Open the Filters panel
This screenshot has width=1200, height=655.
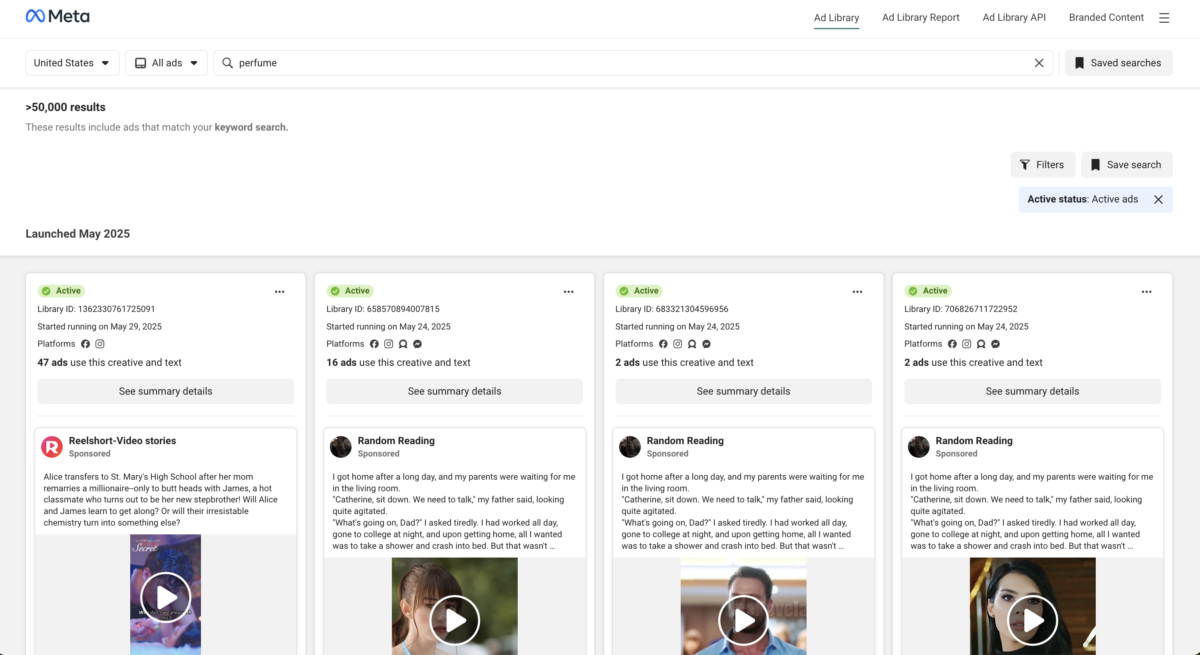(1042, 165)
